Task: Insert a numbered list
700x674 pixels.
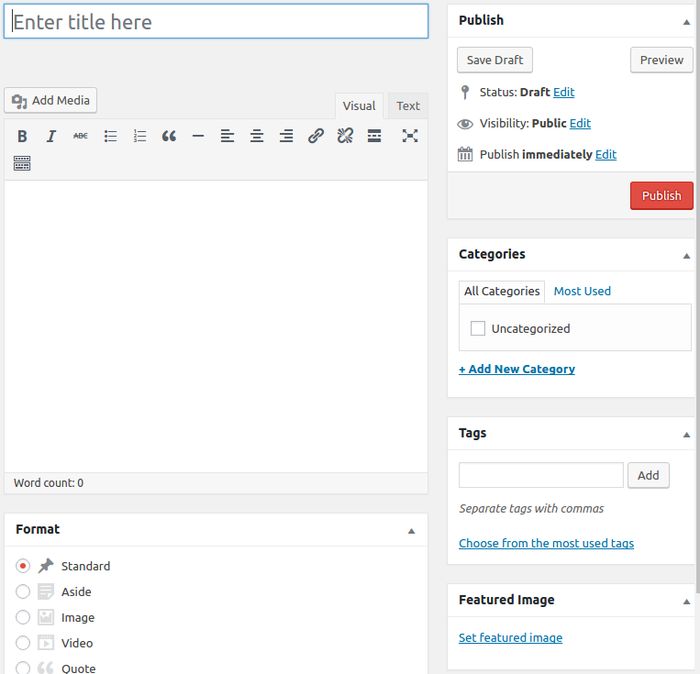Action: [x=140, y=136]
